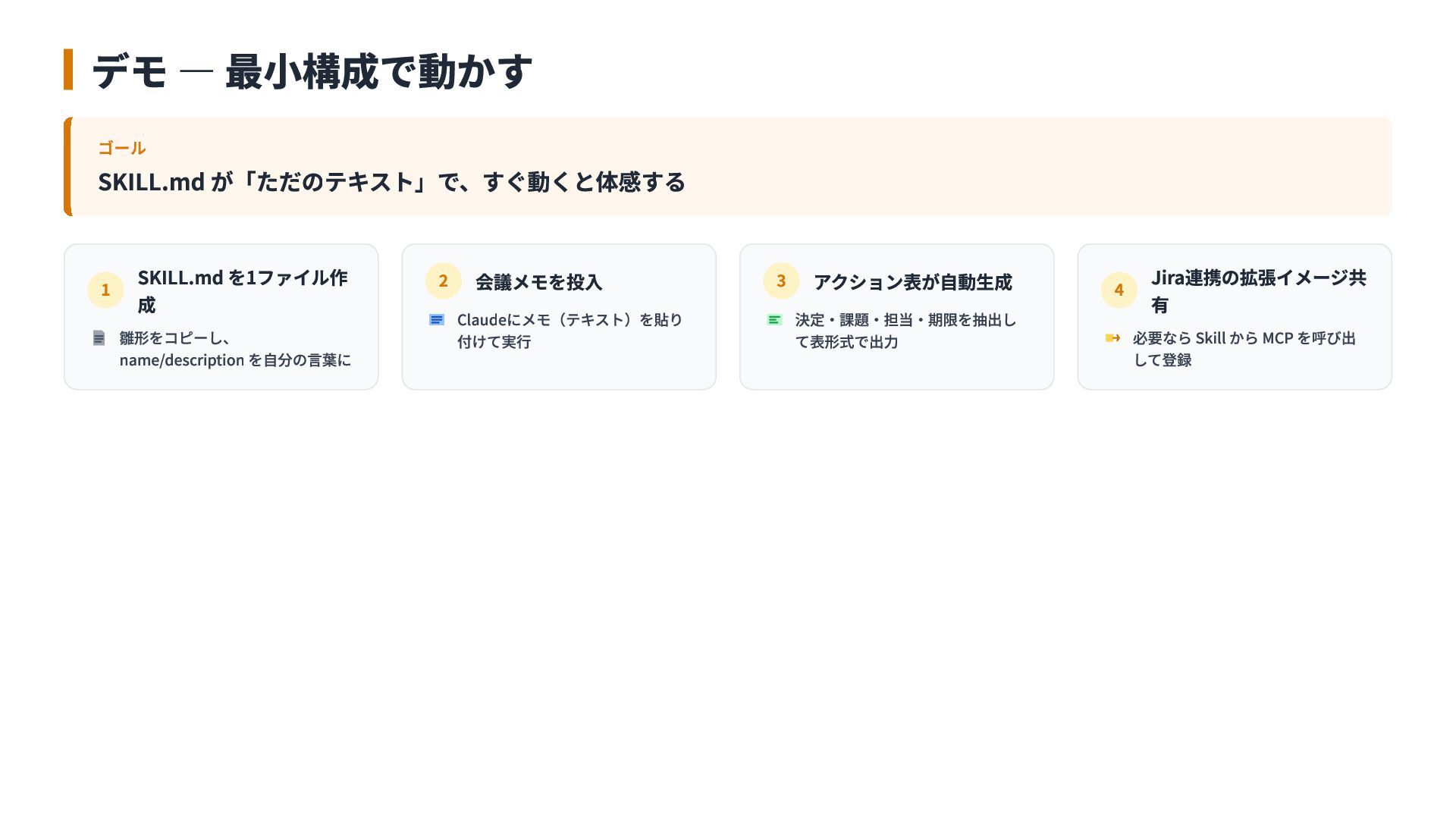Click the heading SKILL.md を1ファイル作成
This screenshot has height=819, width=1456.
click(x=242, y=290)
